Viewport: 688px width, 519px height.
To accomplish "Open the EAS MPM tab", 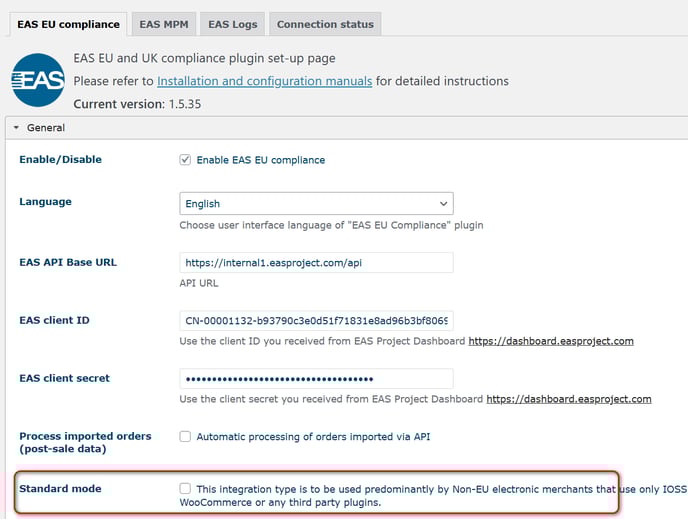I will 164,24.
